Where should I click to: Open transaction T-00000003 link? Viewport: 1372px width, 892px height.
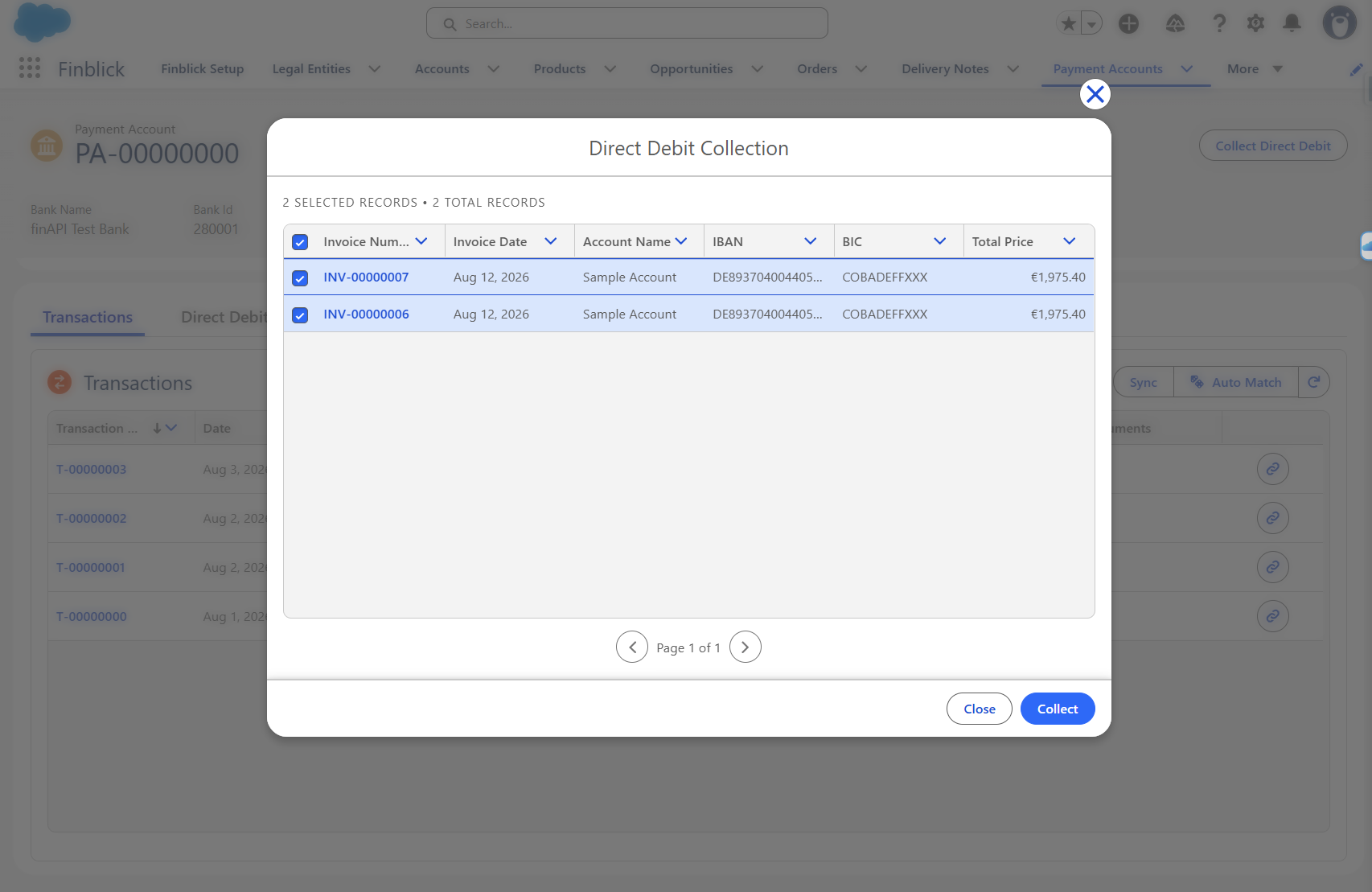(92, 469)
